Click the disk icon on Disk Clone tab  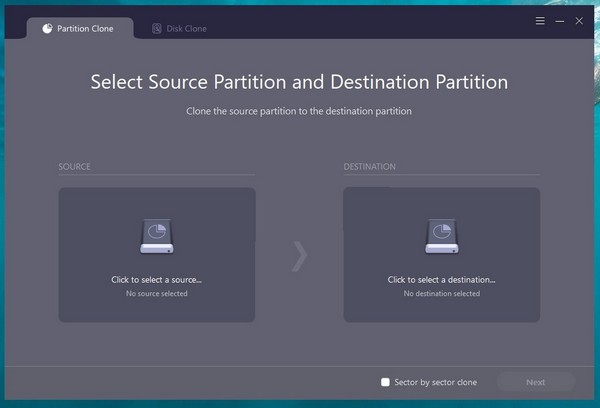tap(157, 29)
